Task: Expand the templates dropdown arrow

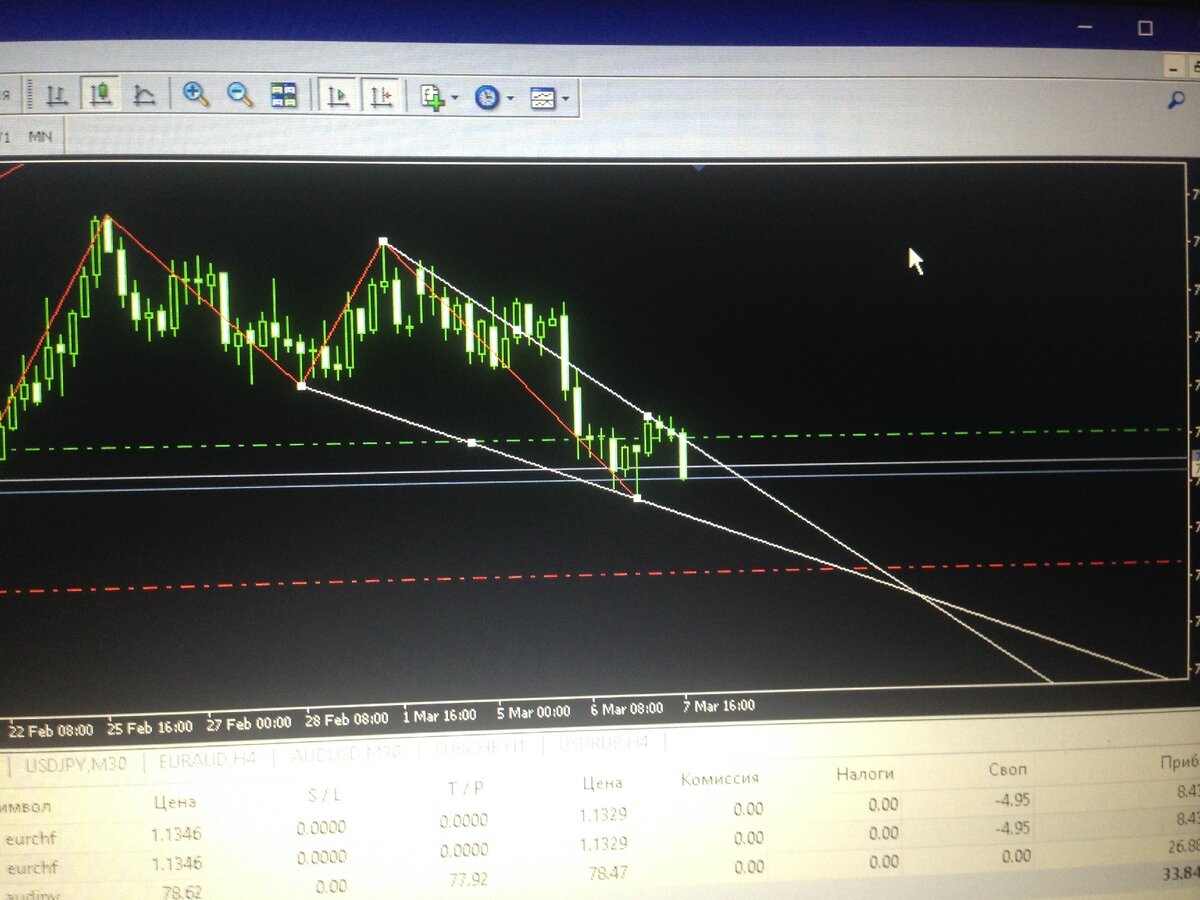Action: click(566, 99)
